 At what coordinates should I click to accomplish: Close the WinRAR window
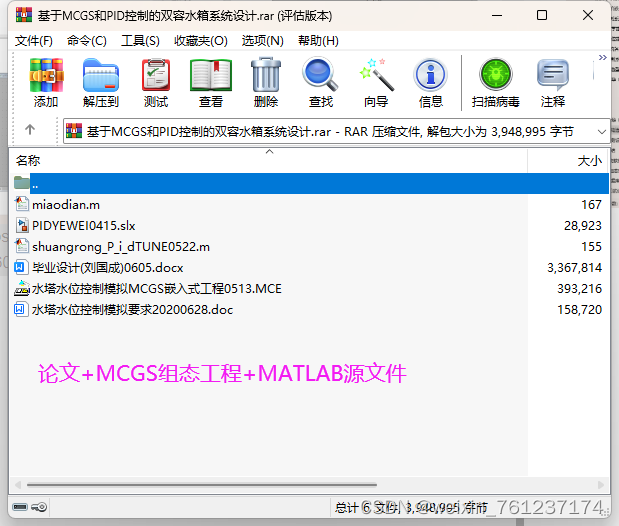(x=588, y=15)
